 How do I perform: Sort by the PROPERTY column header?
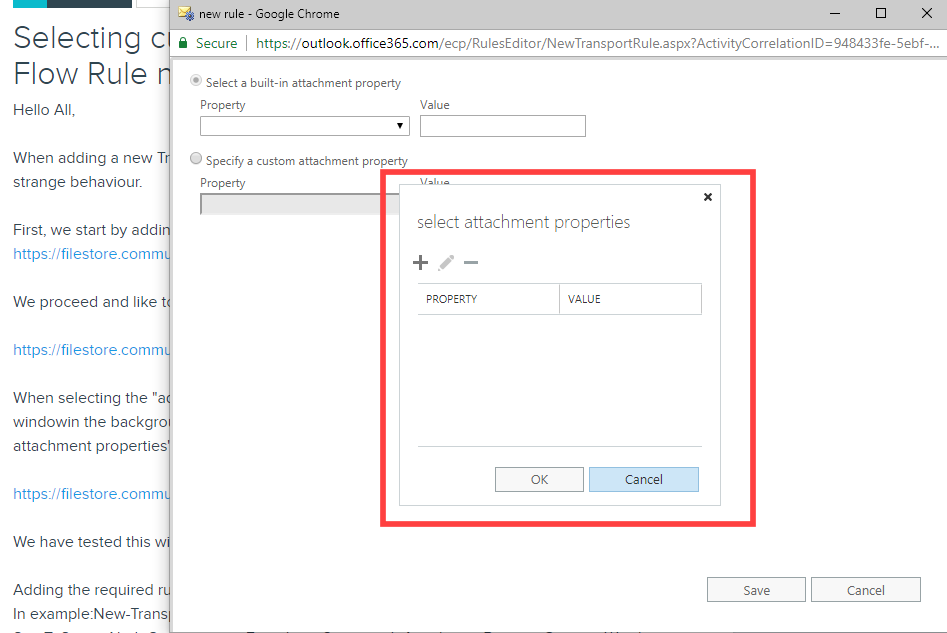pyautogui.click(x=489, y=299)
